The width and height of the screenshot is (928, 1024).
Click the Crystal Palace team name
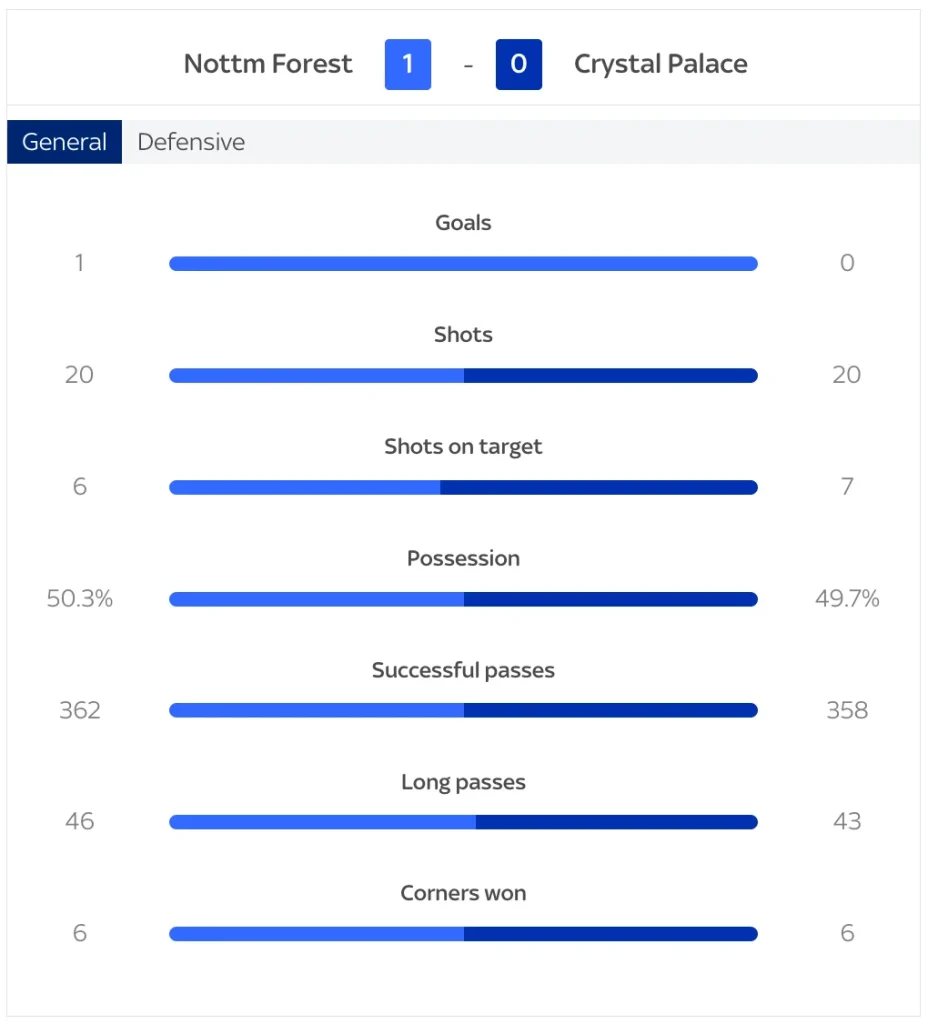click(x=660, y=64)
